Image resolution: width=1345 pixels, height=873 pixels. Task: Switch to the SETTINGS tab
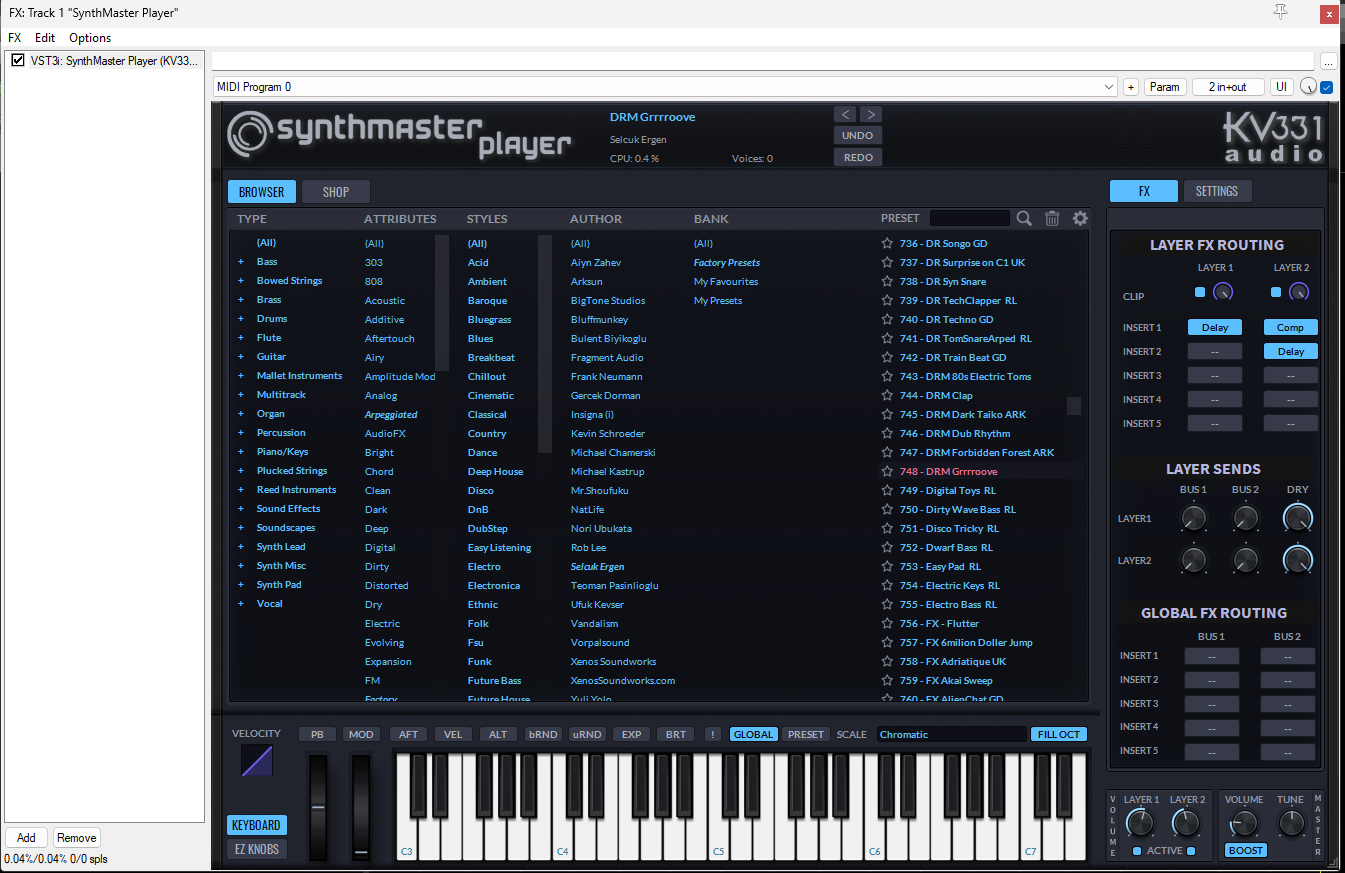[x=1217, y=191]
